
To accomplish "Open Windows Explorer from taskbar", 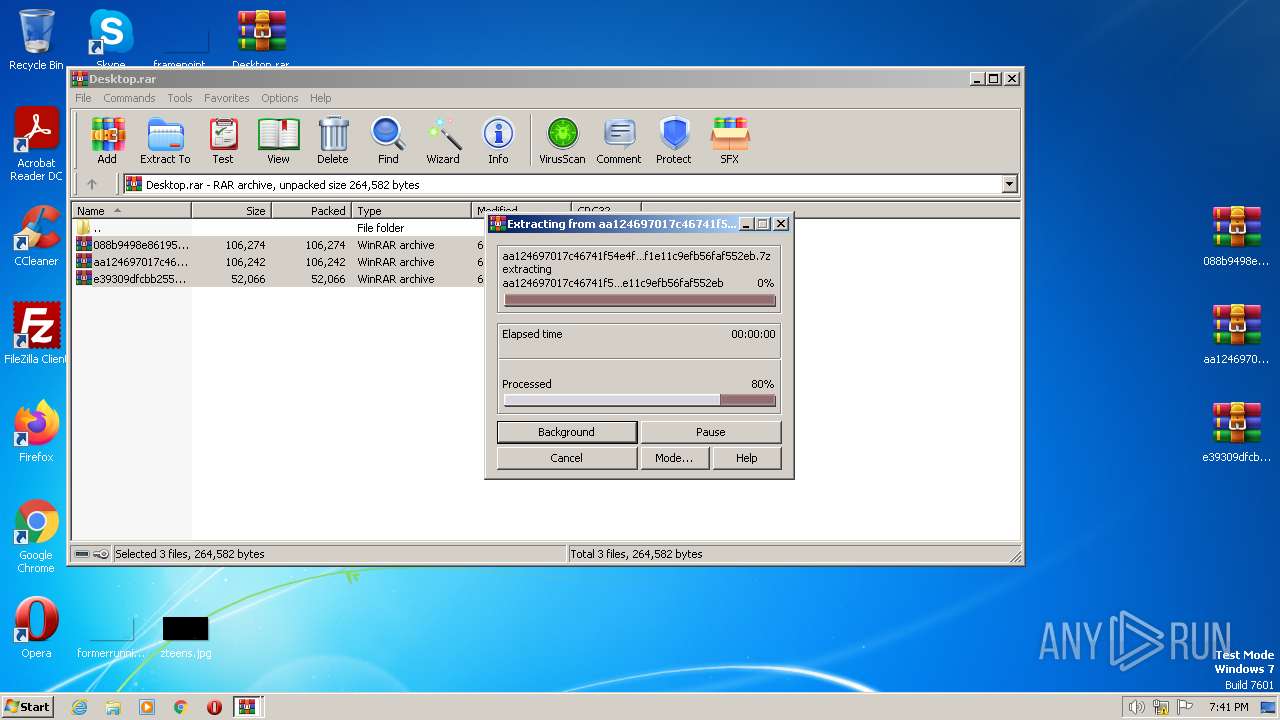I will coord(113,707).
